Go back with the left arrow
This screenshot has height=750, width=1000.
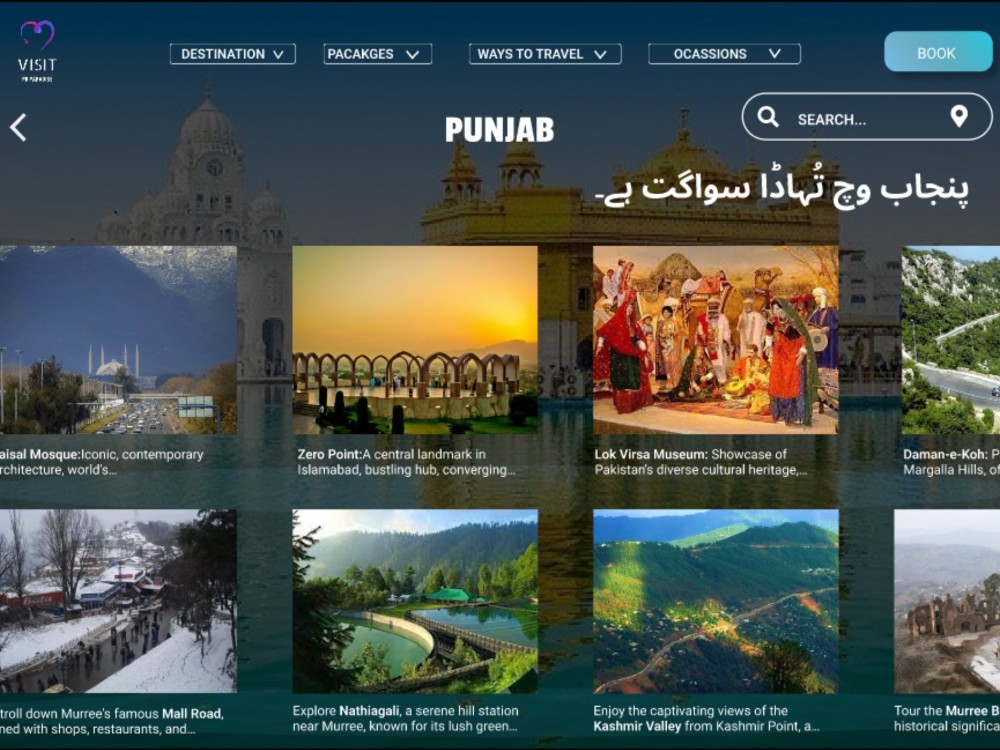coord(18,128)
